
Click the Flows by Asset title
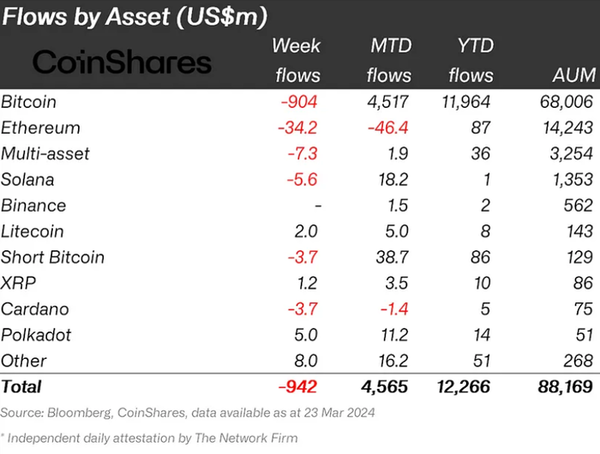point(134,17)
